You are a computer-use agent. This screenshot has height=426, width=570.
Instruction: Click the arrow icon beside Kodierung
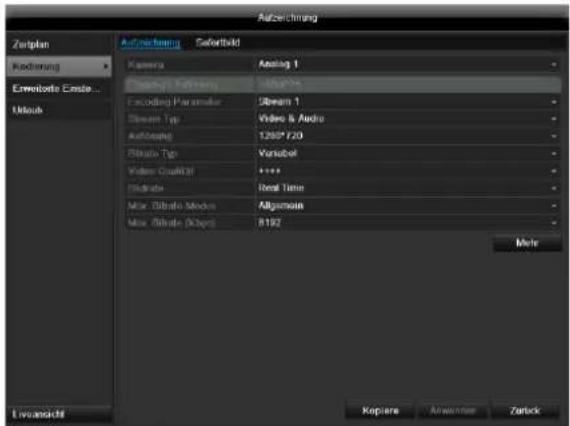click(x=105, y=67)
